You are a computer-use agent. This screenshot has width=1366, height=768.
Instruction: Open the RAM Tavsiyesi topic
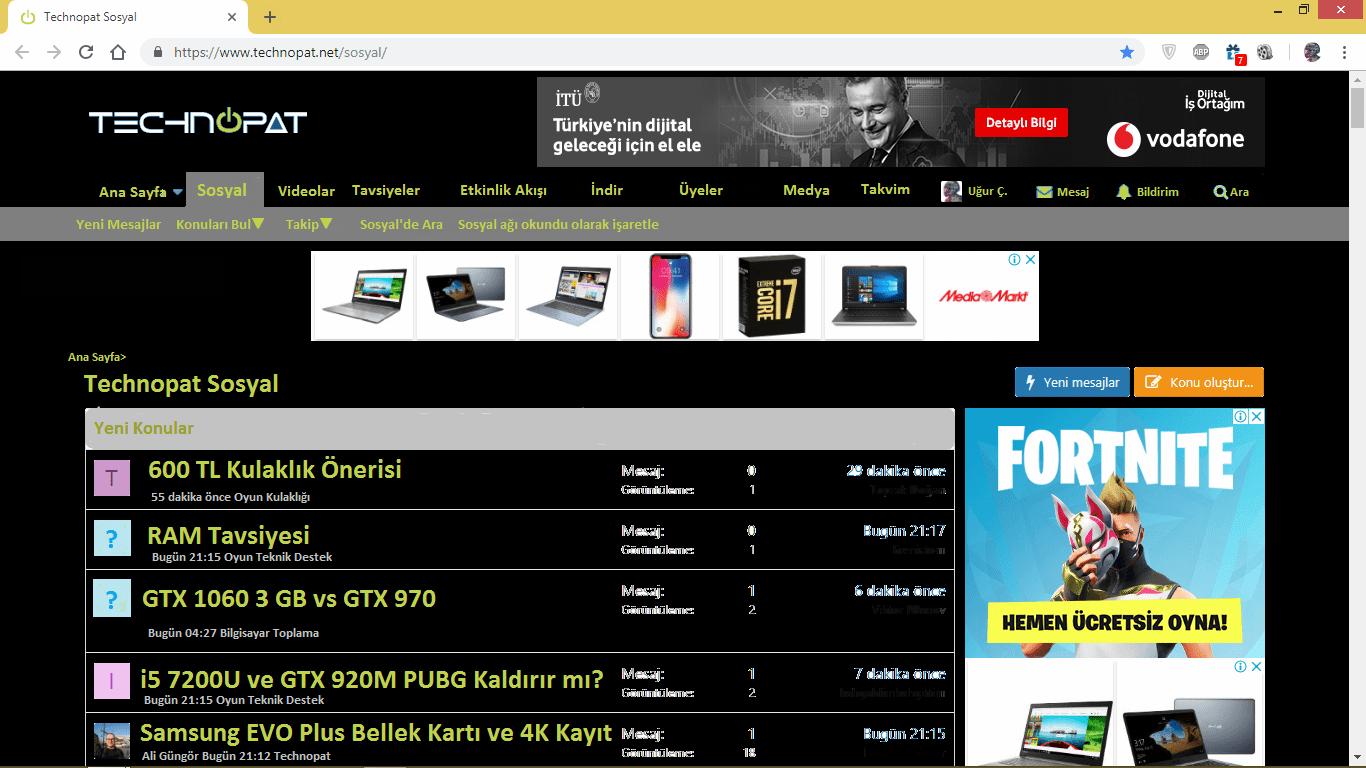(x=228, y=535)
